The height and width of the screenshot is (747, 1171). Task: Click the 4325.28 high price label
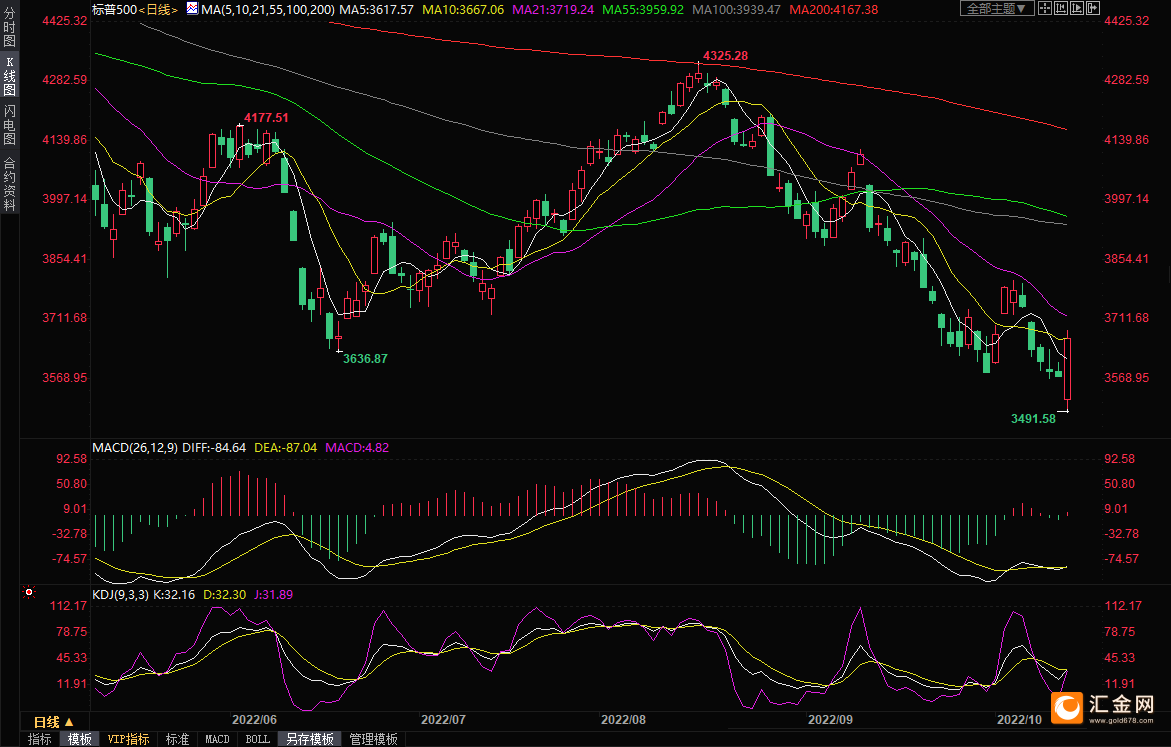725,55
